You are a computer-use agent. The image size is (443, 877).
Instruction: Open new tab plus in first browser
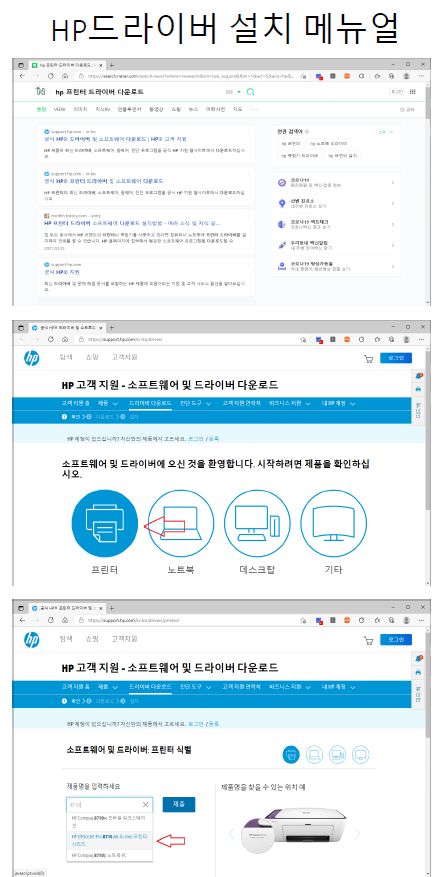[111, 65]
